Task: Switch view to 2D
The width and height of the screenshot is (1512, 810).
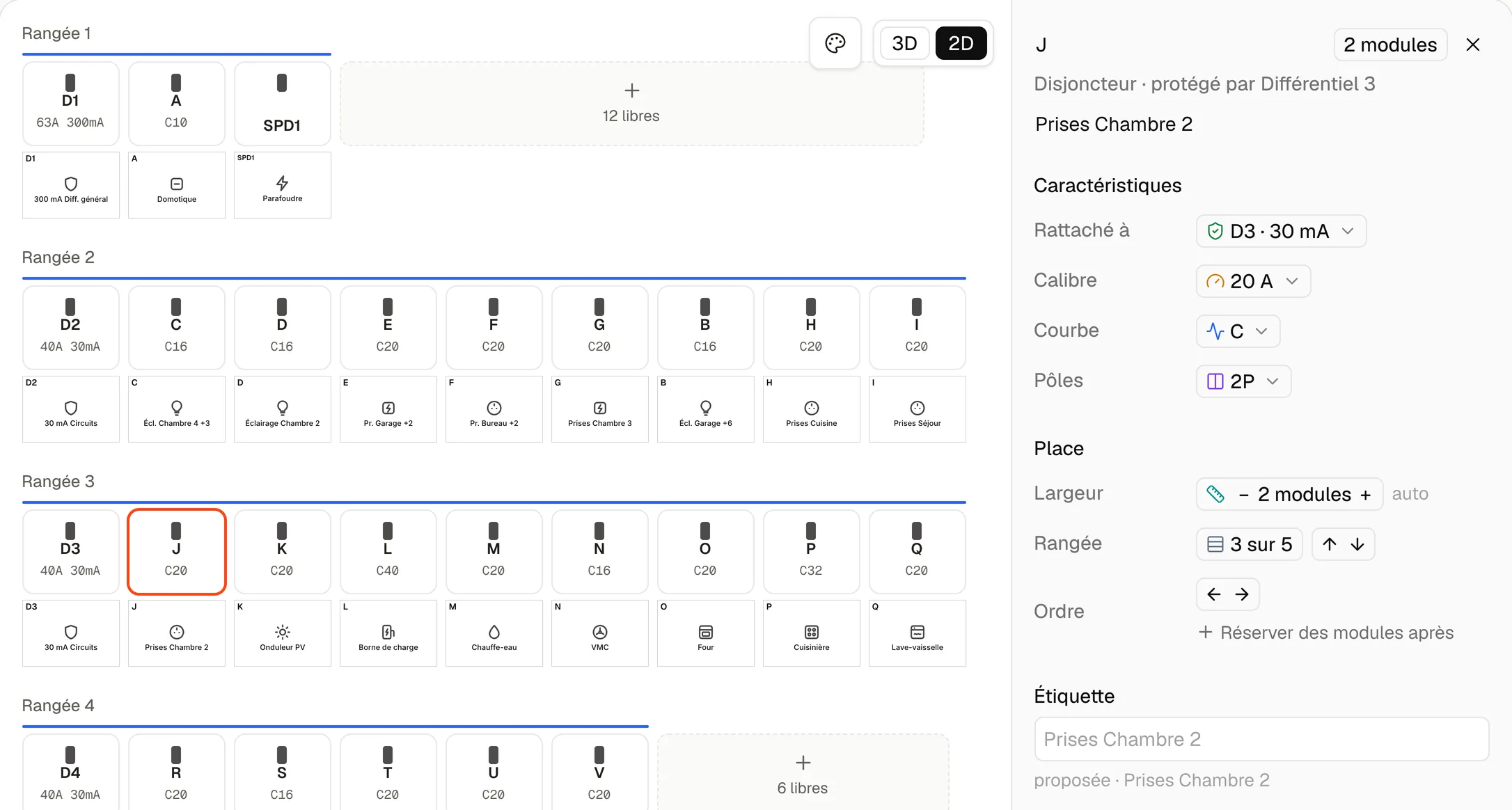Action: [x=961, y=43]
